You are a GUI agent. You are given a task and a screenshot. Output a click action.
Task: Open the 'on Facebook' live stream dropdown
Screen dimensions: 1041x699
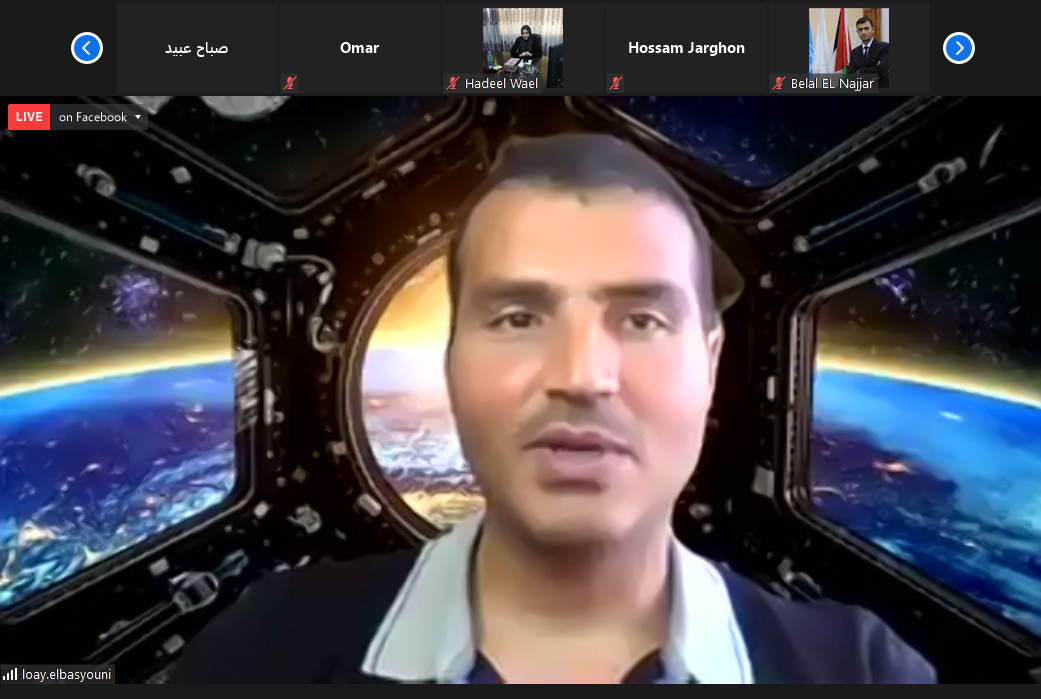(98, 117)
